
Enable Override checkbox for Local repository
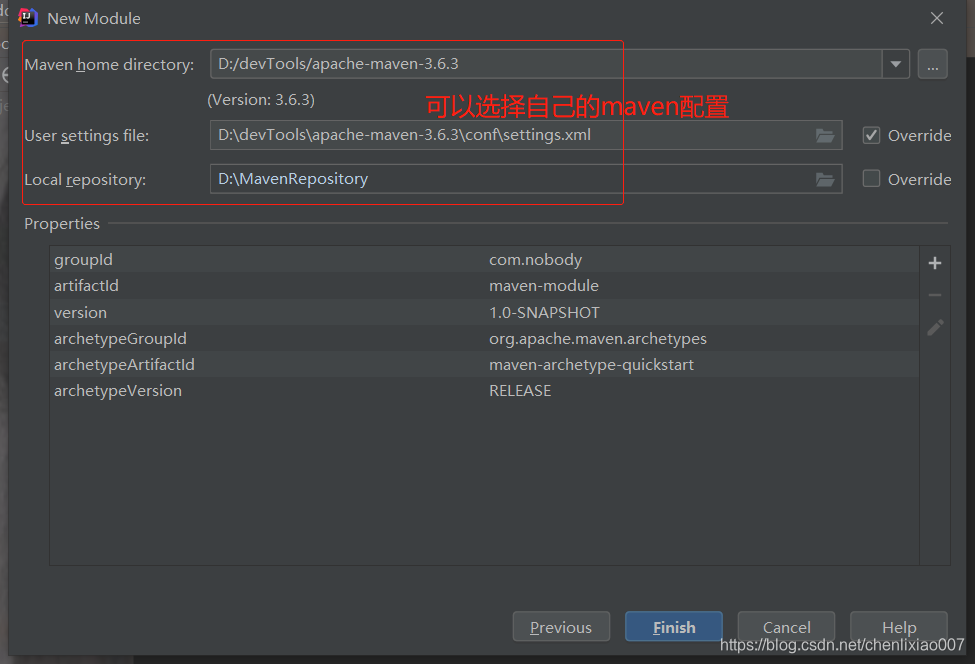point(871,179)
